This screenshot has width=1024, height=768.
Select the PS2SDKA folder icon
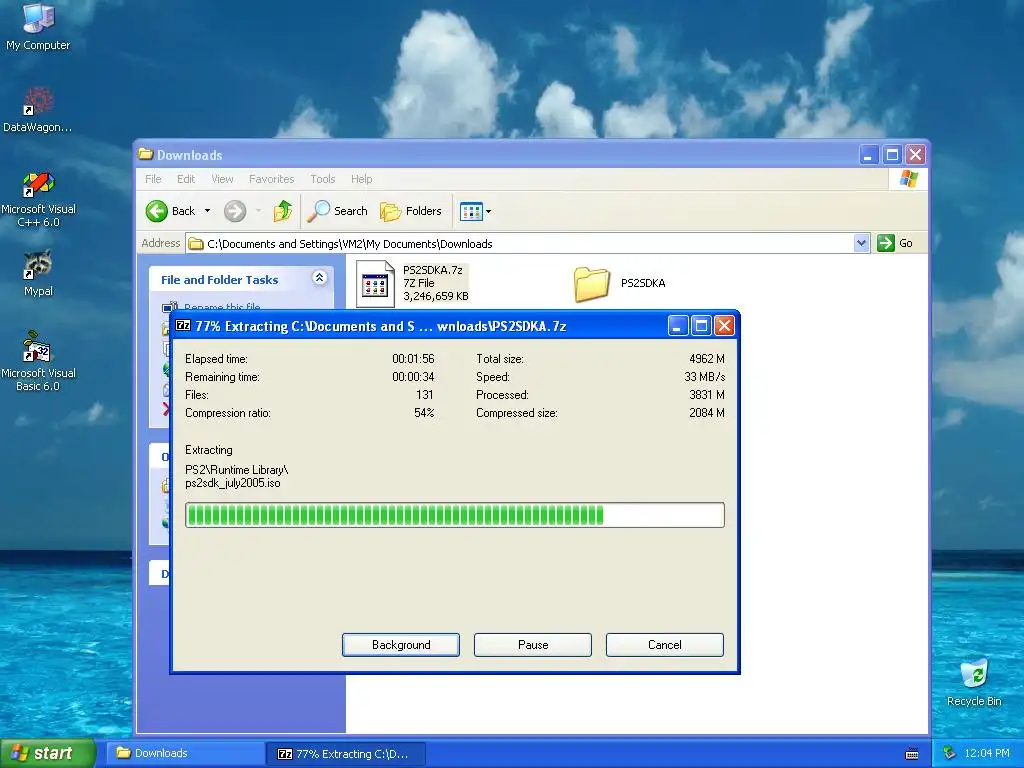[592, 283]
